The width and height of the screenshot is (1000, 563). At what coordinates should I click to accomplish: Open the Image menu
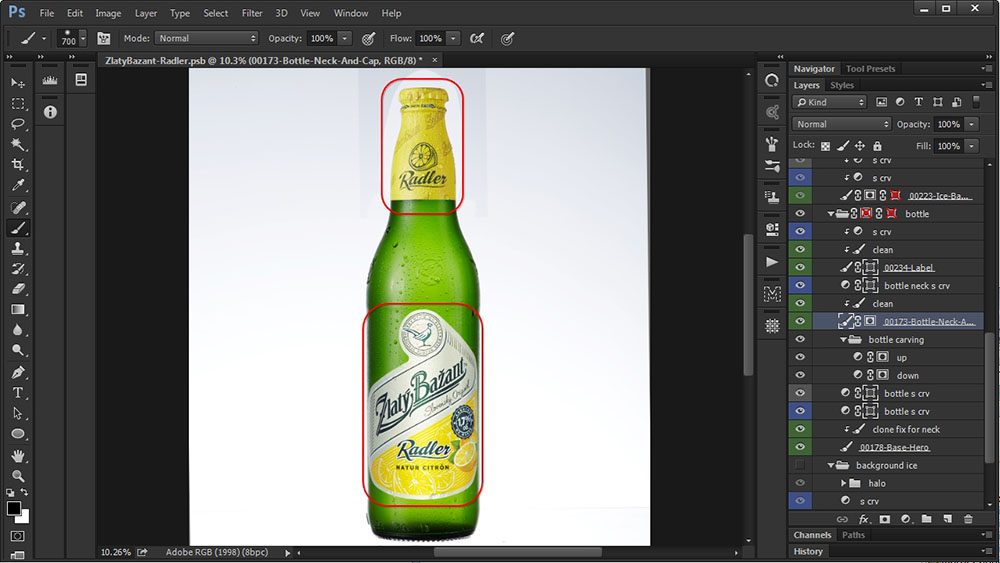(108, 13)
